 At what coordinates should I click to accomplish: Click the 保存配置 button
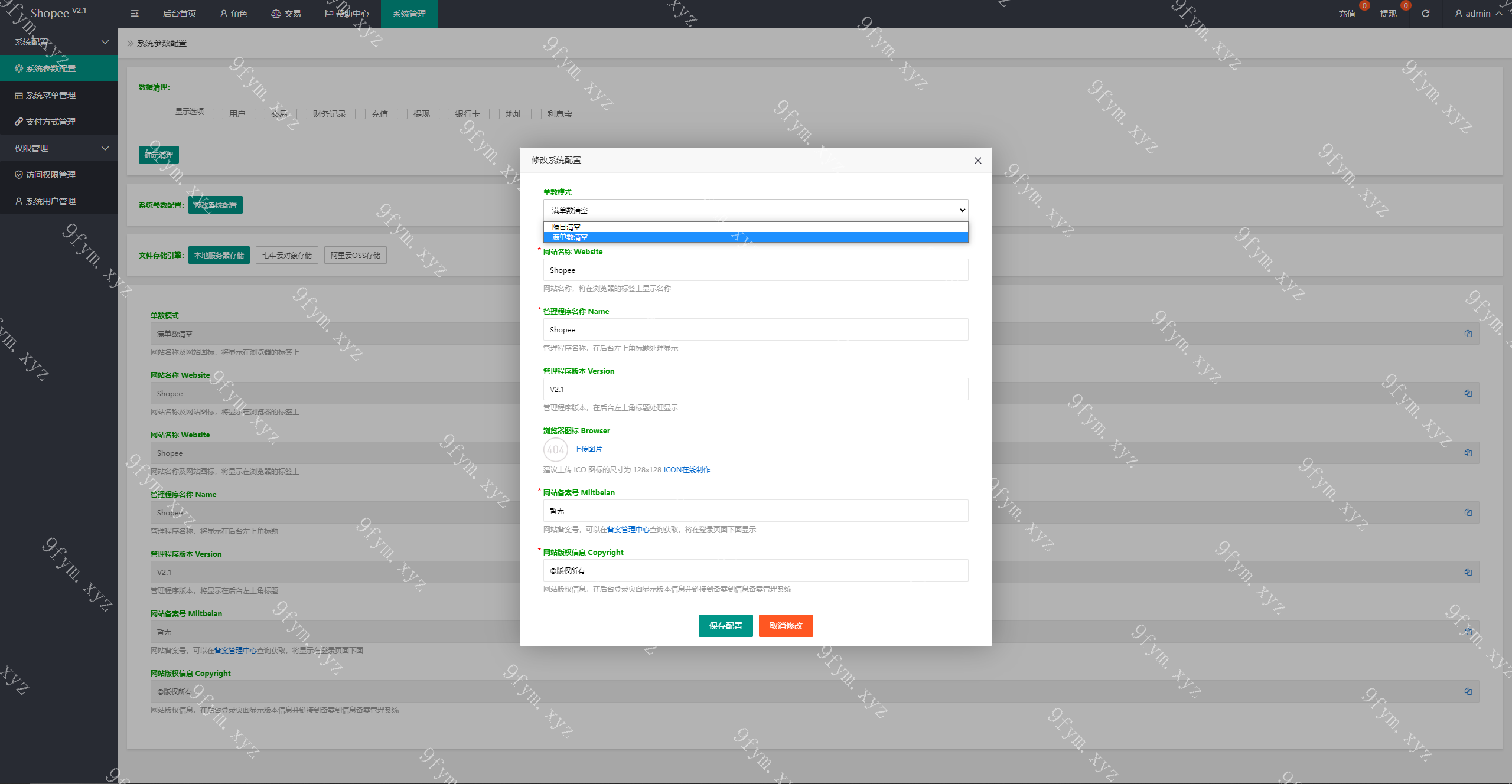tap(726, 626)
